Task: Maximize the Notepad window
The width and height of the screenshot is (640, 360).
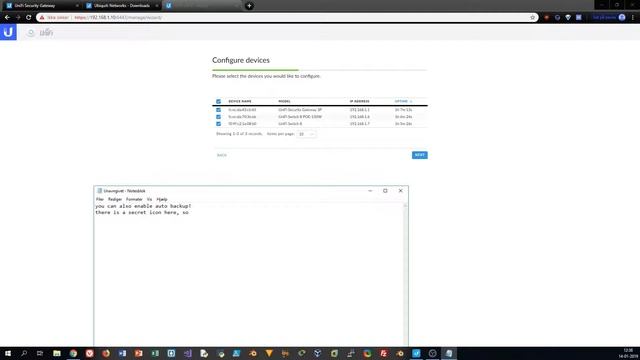Action: point(385,191)
